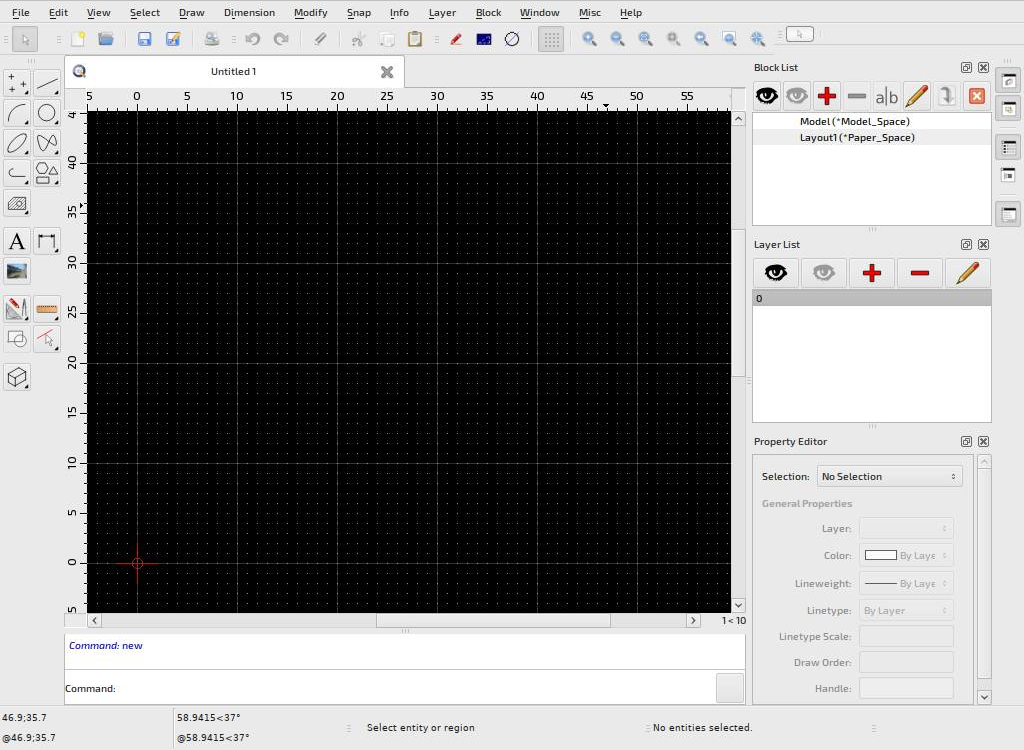Open the Modify menu
The width and height of the screenshot is (1024, 750).
pyautogui.click(x=310, y=12)
